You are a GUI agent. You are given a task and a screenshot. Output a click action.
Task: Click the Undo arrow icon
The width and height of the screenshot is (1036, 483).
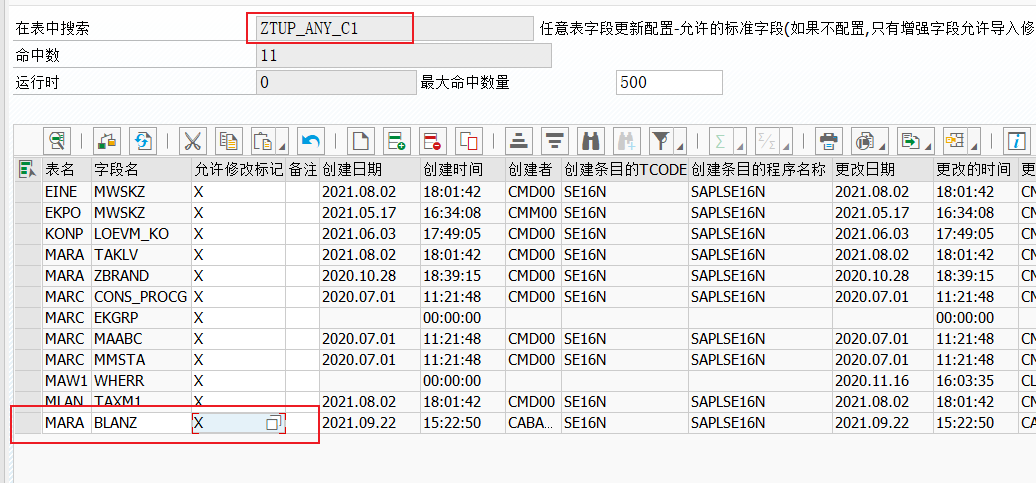[x=311, y=140]
